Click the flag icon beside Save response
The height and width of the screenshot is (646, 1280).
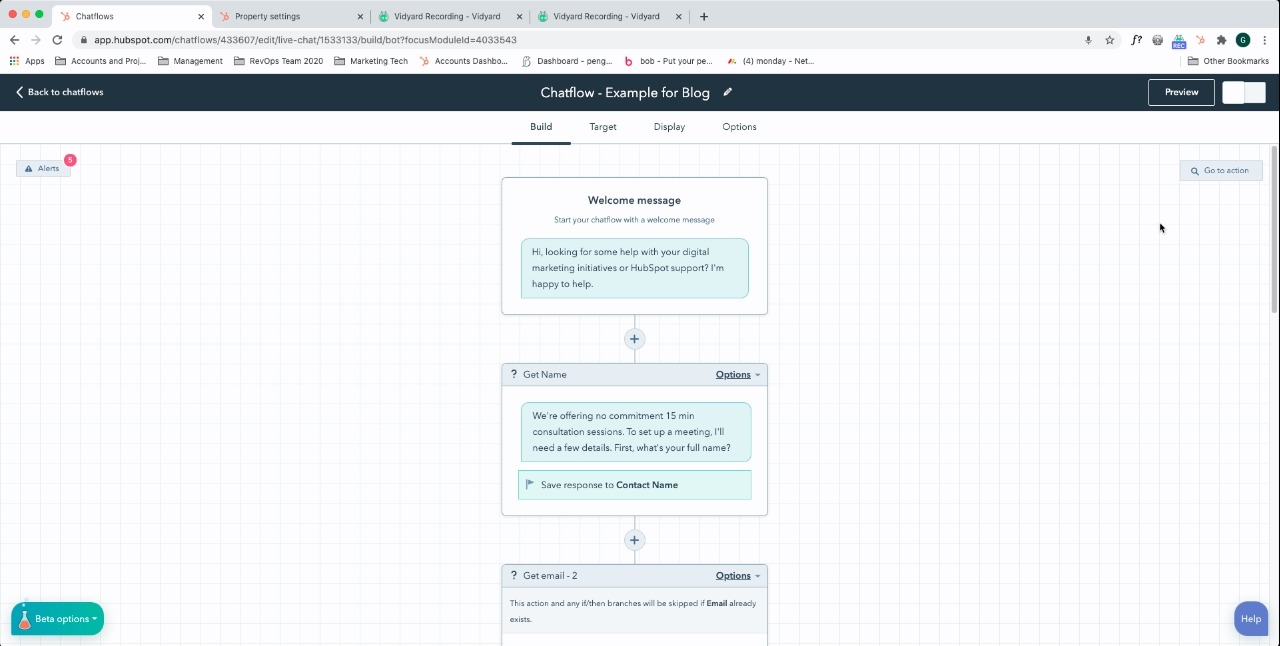(x=529, y=484)
